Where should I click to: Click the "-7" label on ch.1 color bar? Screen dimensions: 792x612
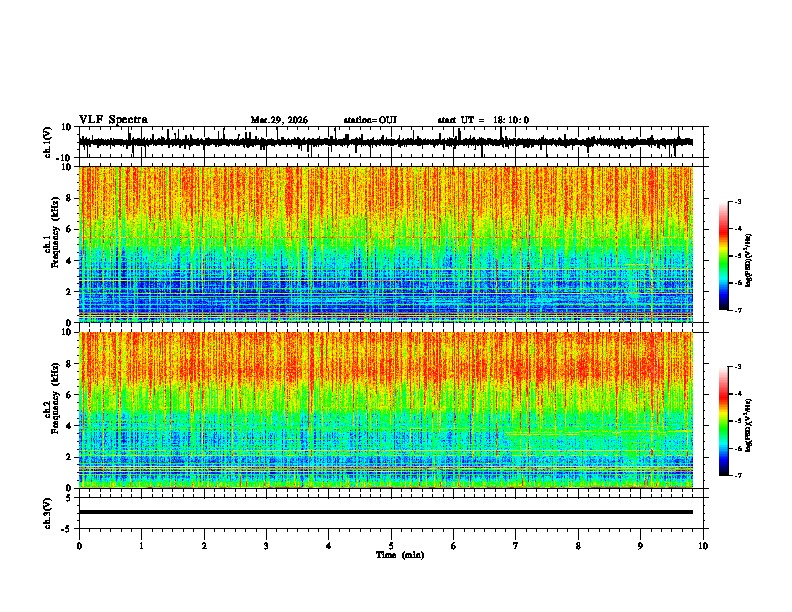(x=738, y=310)
